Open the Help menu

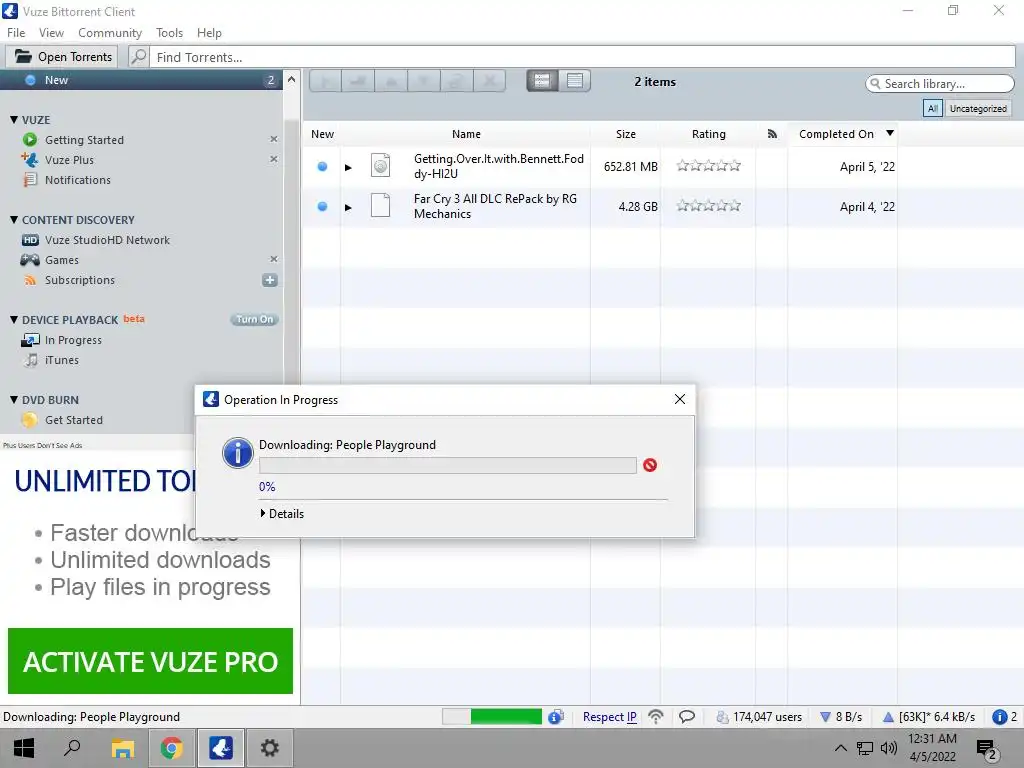tap(209, 33)
